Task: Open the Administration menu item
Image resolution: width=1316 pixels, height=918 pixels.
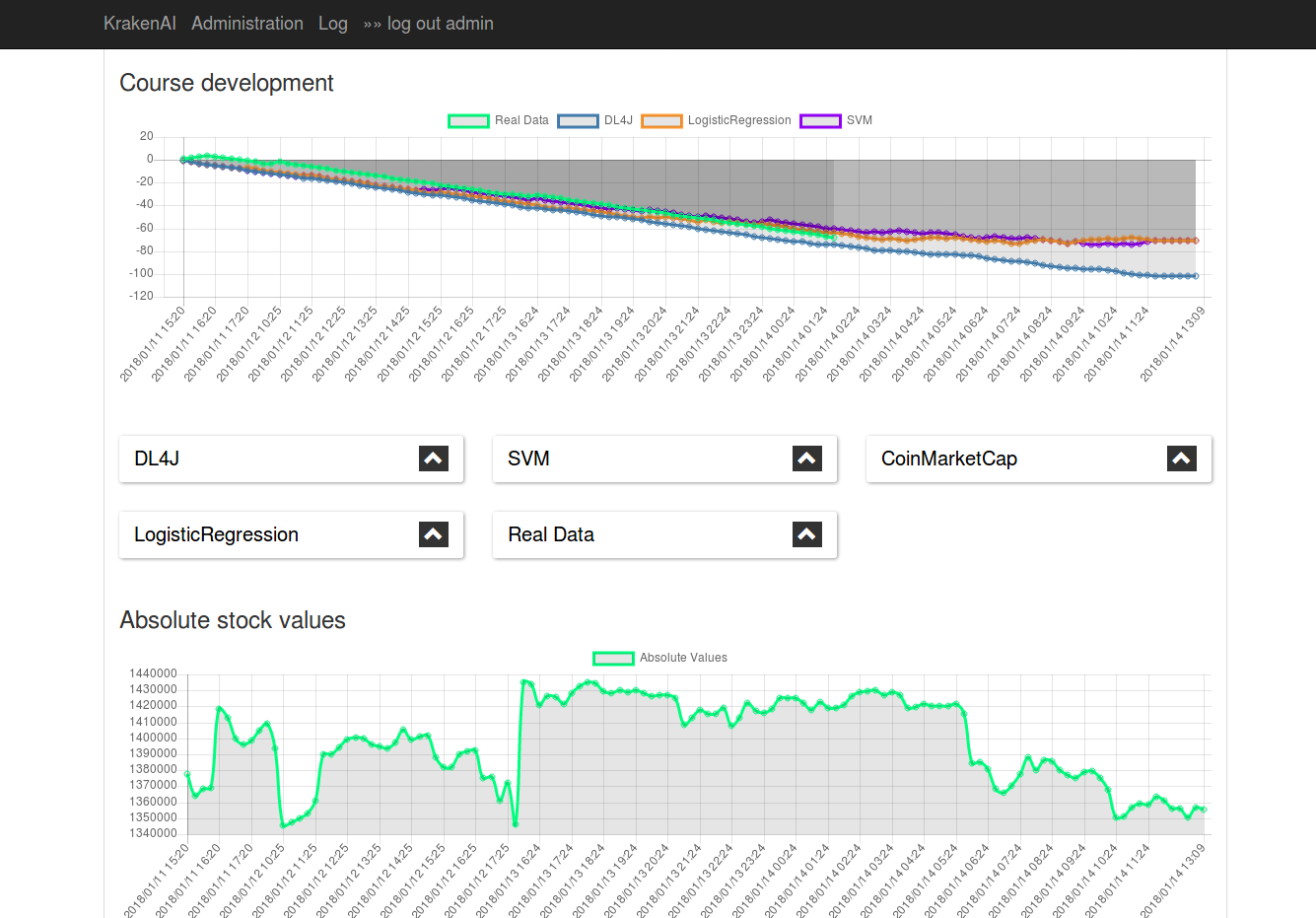Action: tap(247, 24)
